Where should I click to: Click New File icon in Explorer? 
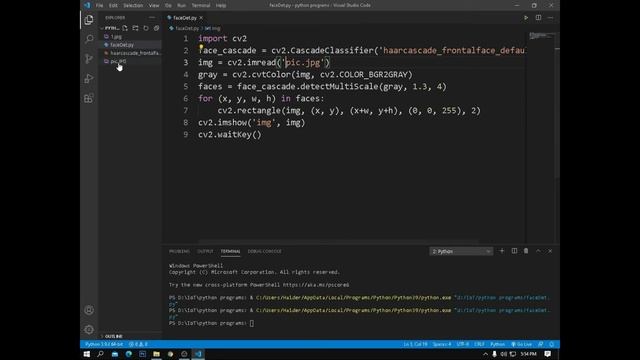125,28
